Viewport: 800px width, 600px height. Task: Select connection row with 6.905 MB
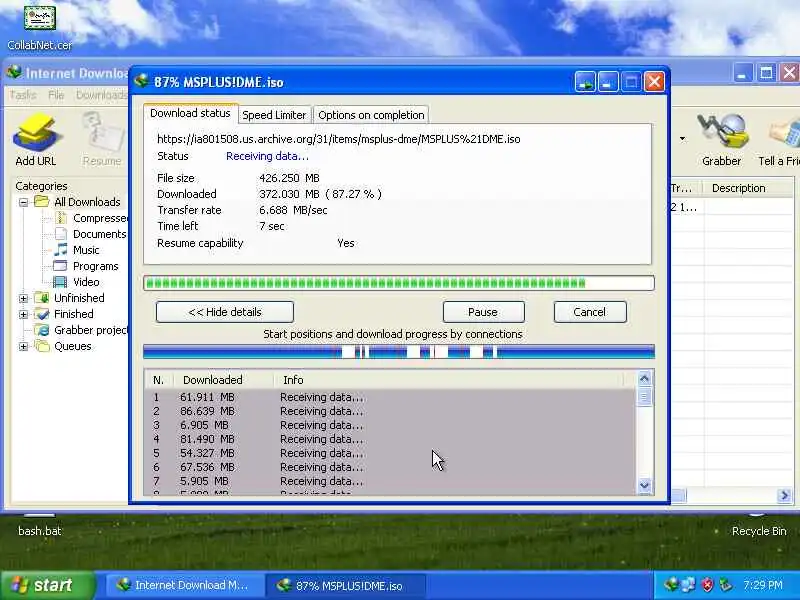point(390,425)
